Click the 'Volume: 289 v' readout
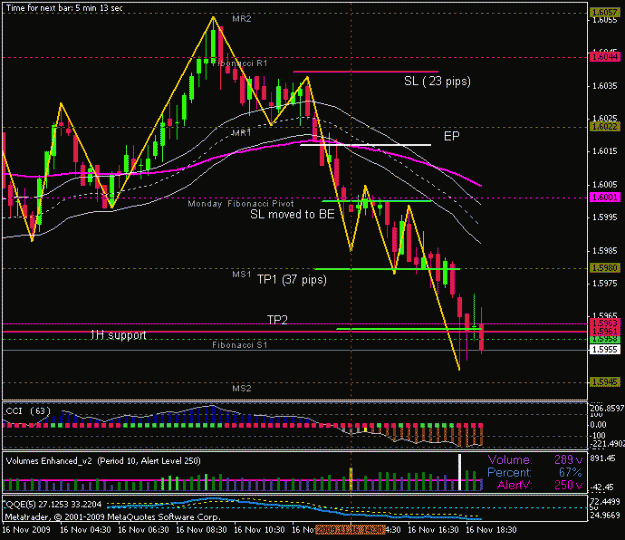 click(535, 460)
